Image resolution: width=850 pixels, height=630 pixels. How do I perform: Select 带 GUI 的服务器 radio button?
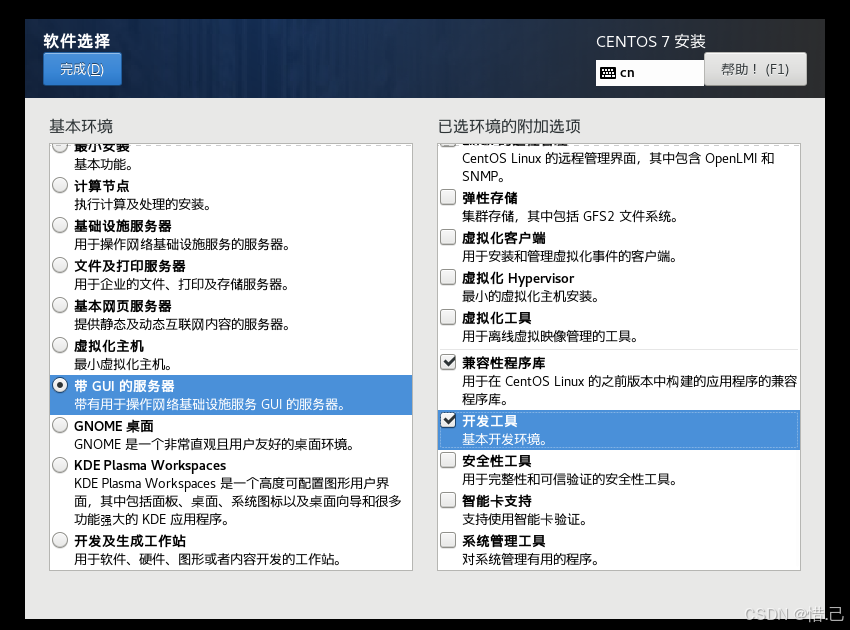click(x=60, y=385)
